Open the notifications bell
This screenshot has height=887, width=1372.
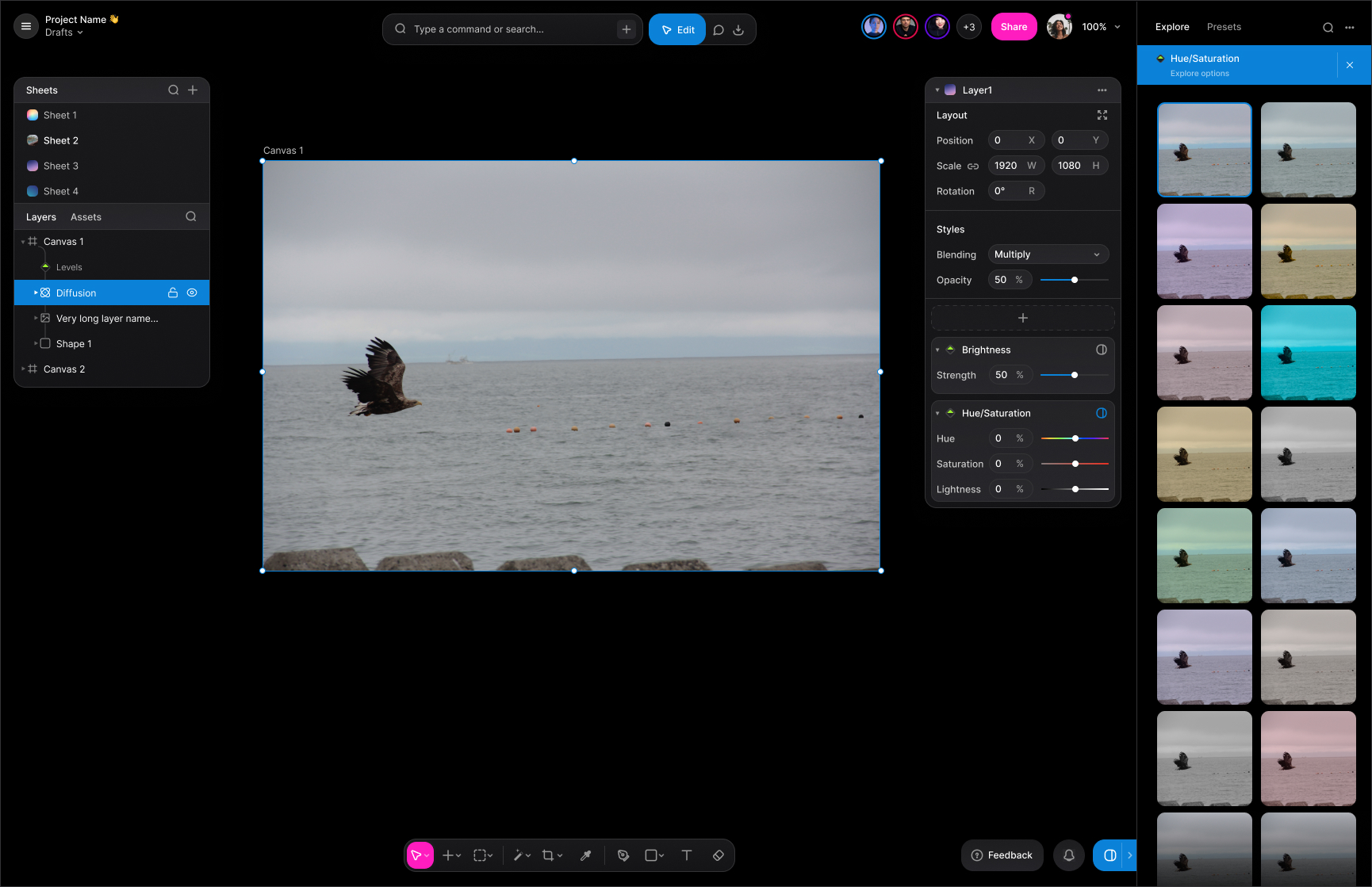click(1068, 855)
